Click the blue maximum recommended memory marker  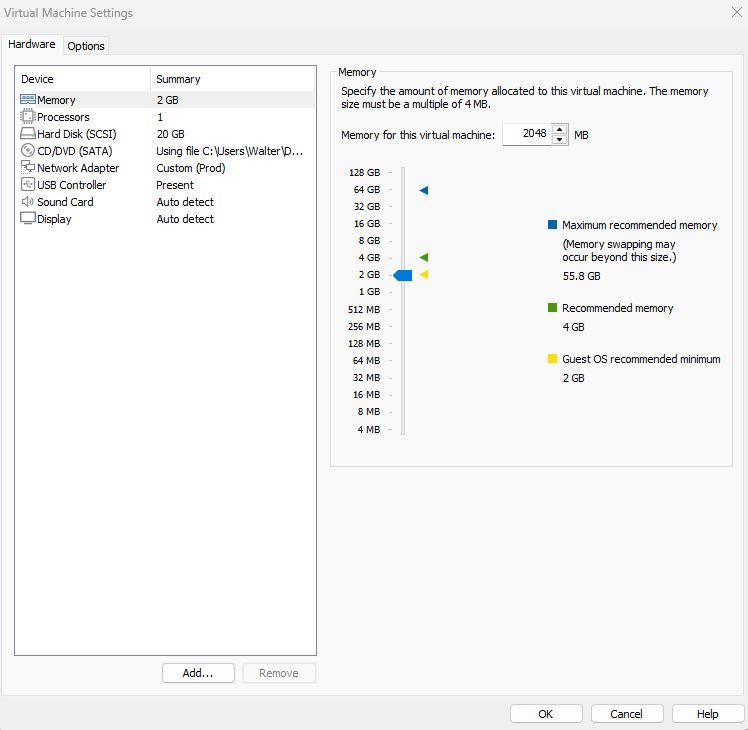pos(424,190)
